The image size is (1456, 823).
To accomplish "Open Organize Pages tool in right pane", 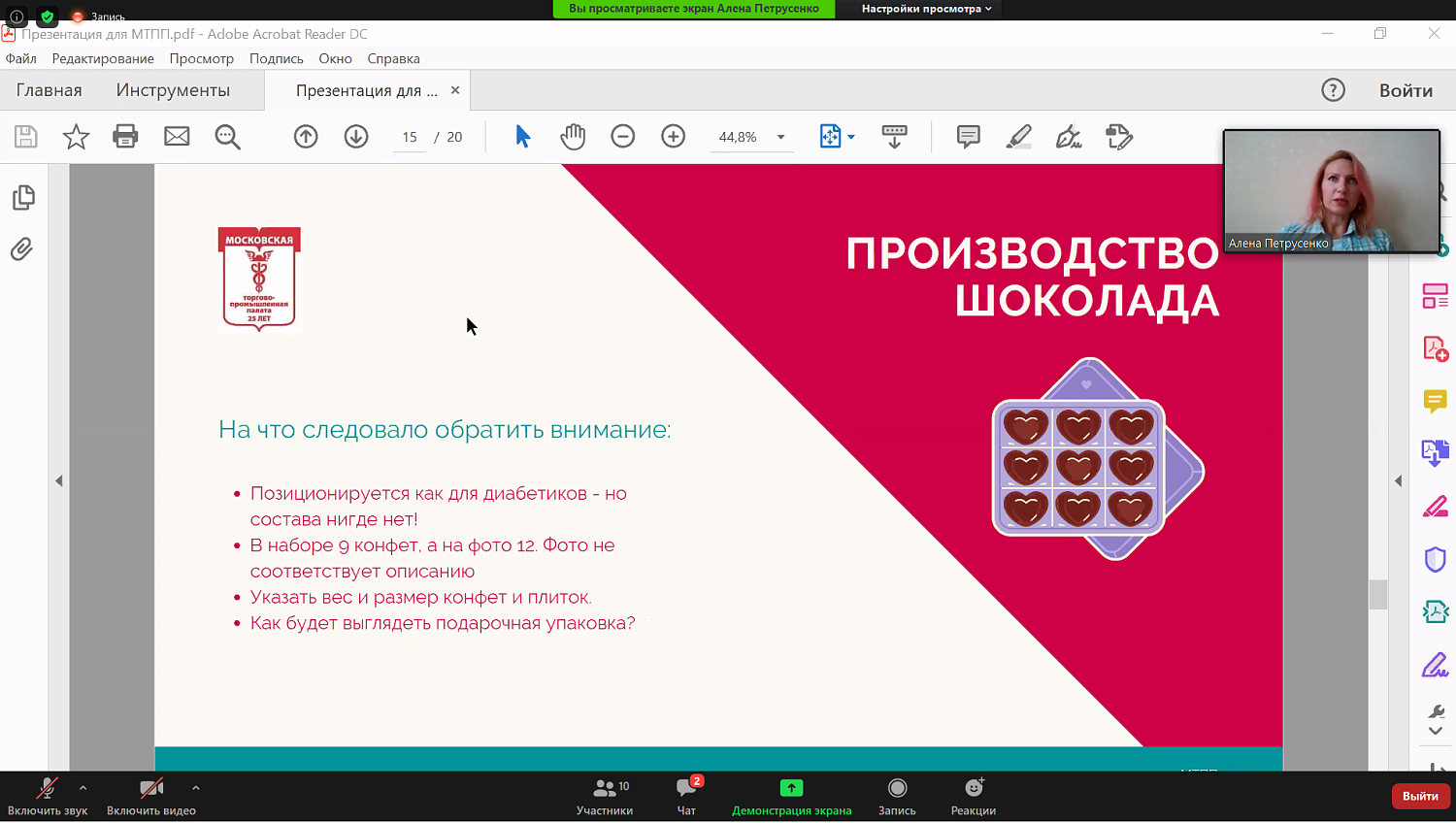I will (1435, 296).
